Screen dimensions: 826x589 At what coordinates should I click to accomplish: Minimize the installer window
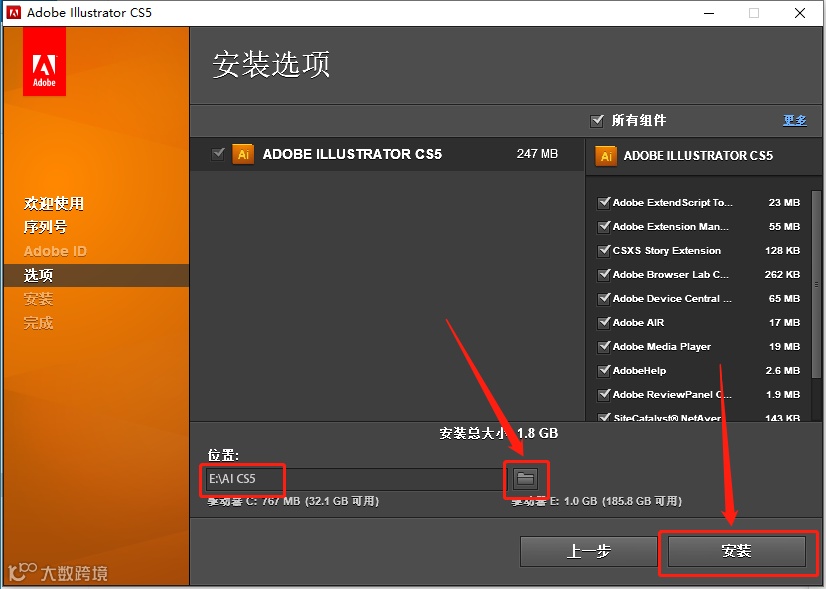(x=709, y=13)
